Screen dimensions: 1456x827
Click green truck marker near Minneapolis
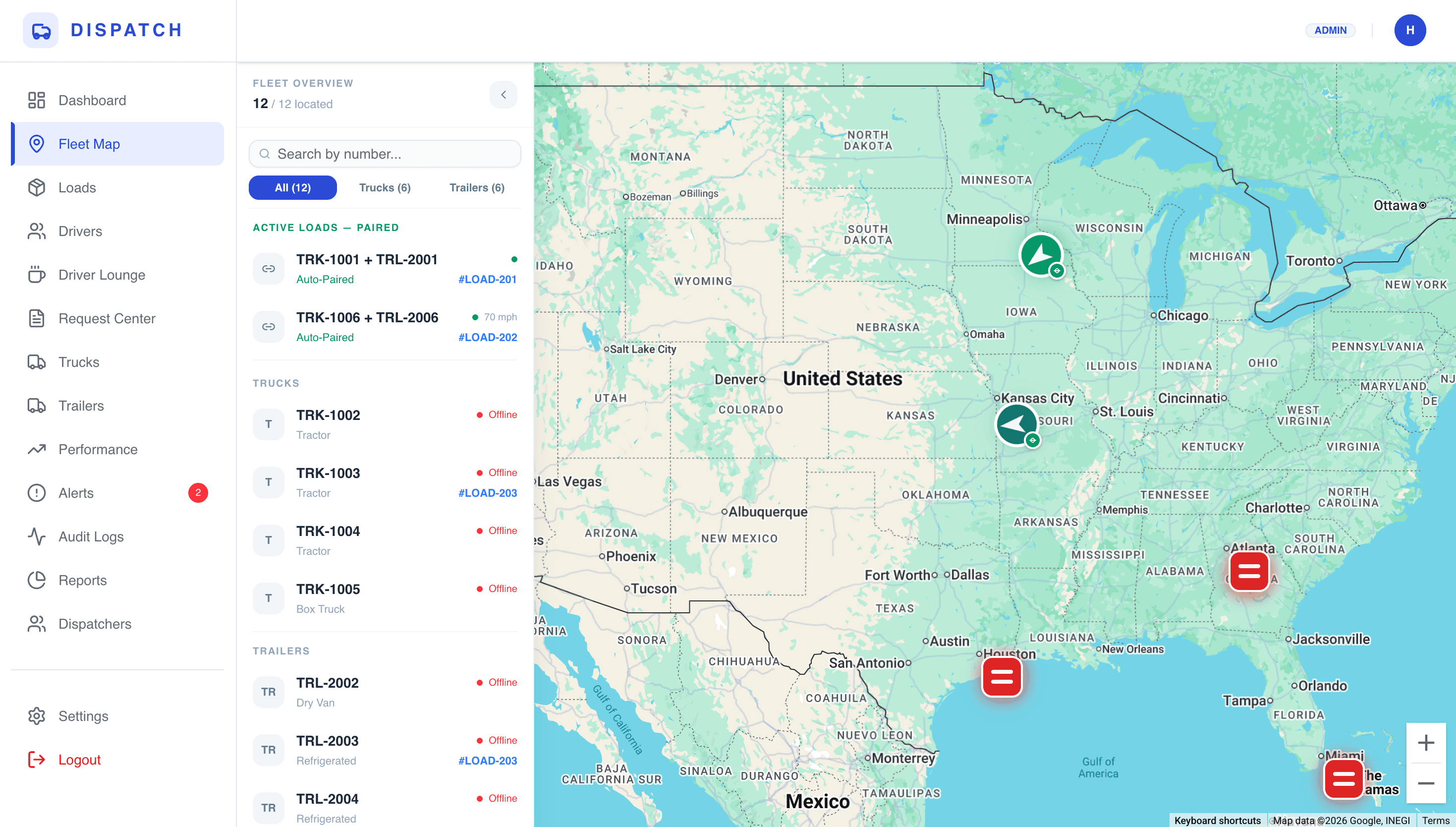click(1041, 255)
